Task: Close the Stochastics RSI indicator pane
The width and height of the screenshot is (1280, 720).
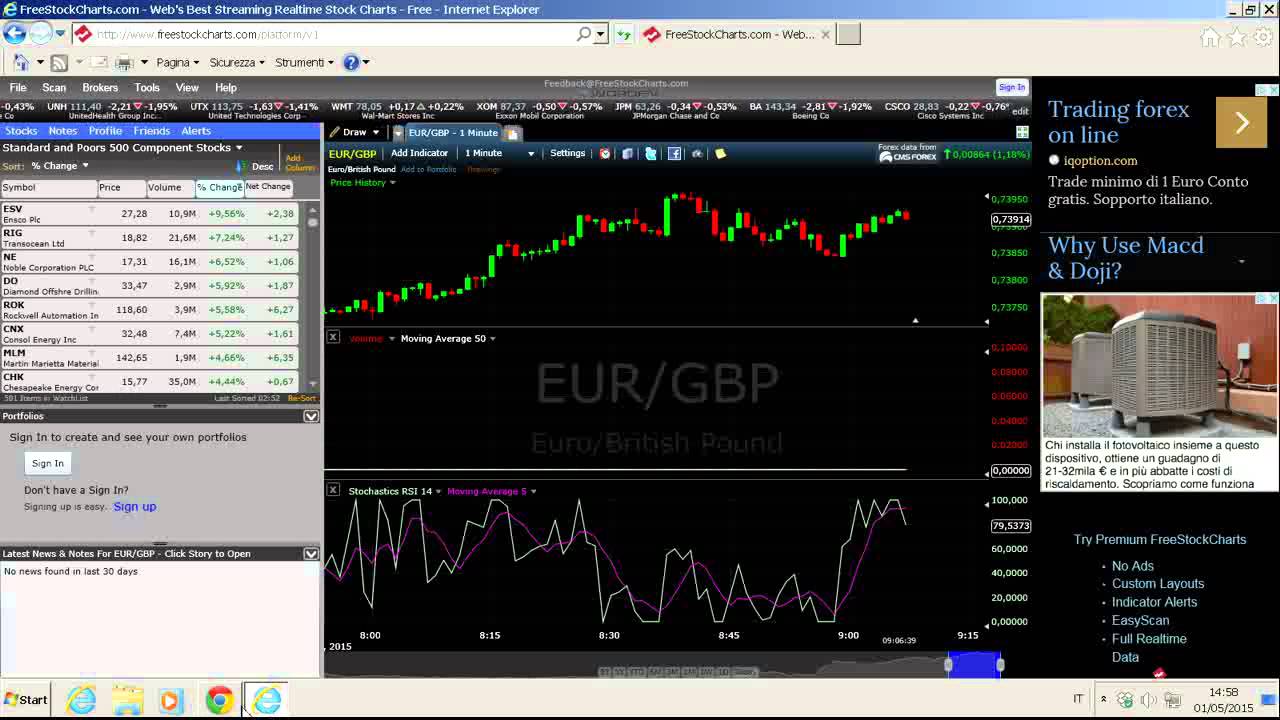Action: [x=333, y=491]
